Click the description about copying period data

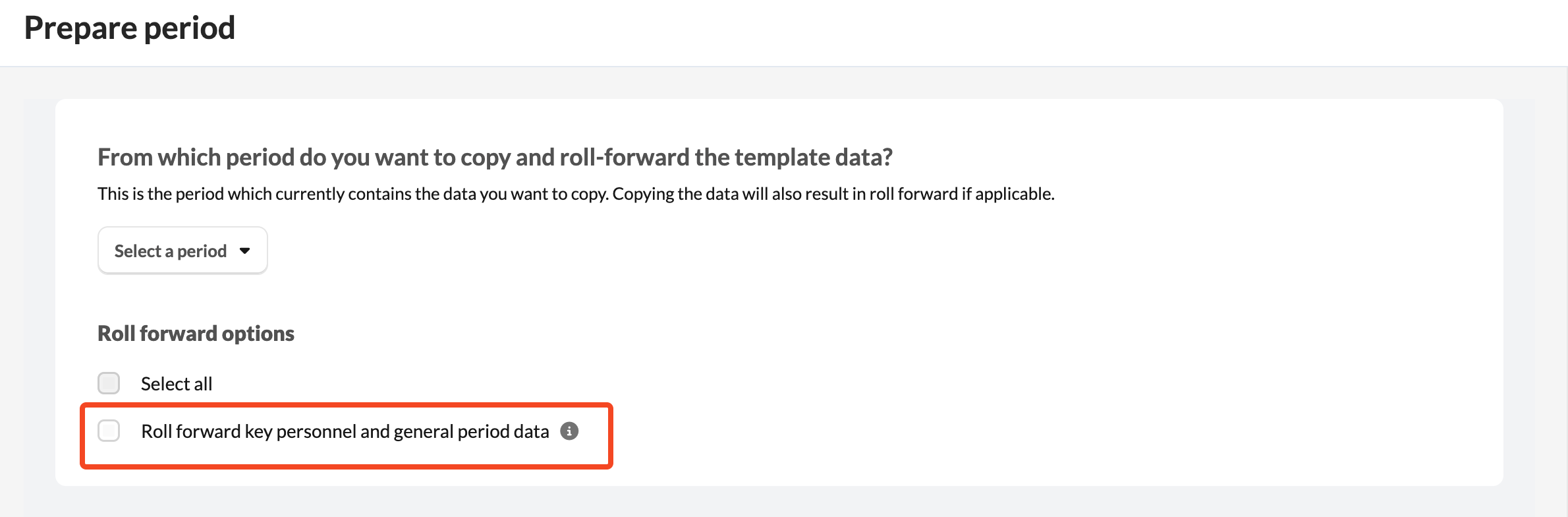pos(576,194)
